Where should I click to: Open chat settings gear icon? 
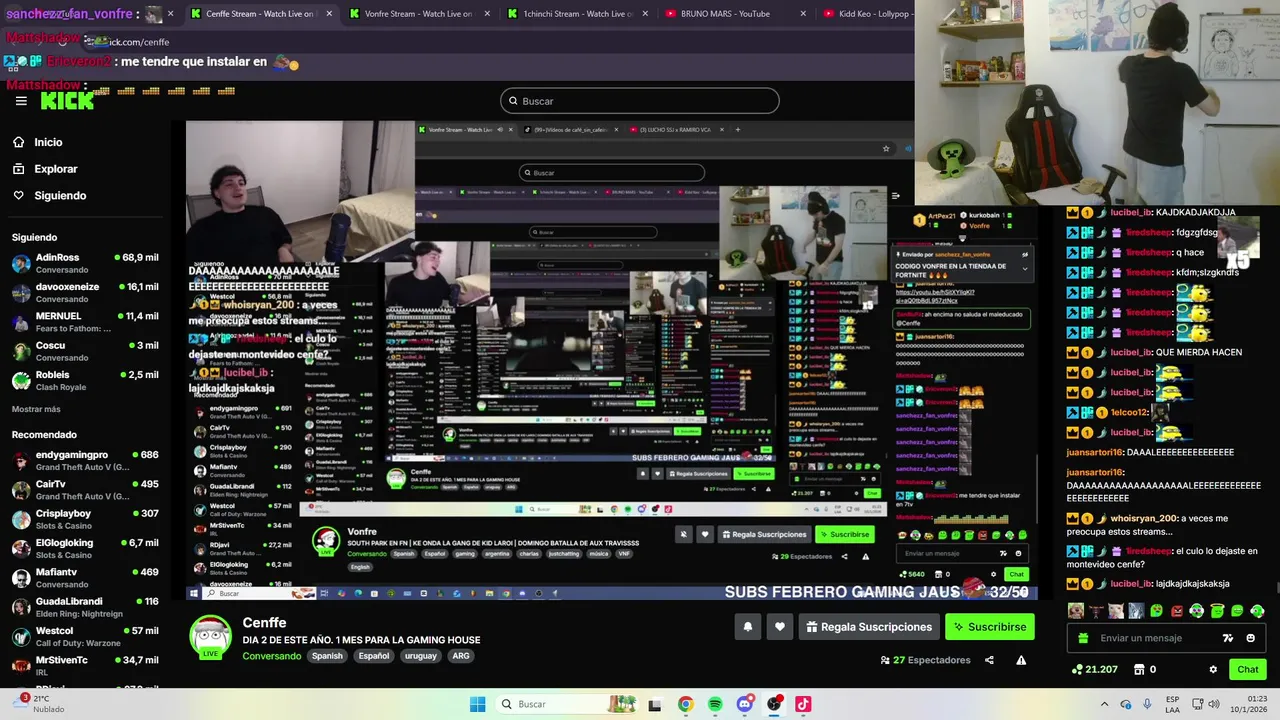[x=1213, y=670]
